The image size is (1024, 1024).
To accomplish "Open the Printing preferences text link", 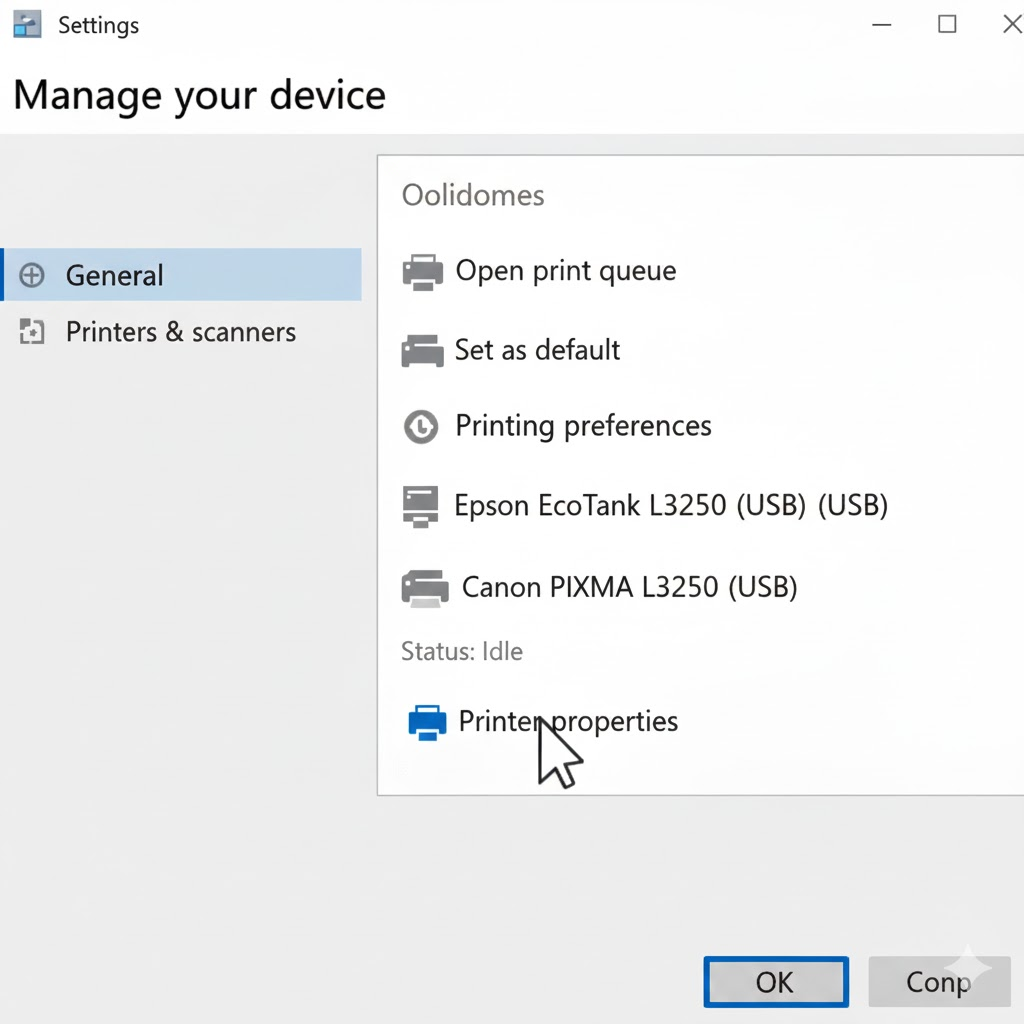I will coord(583,426).
